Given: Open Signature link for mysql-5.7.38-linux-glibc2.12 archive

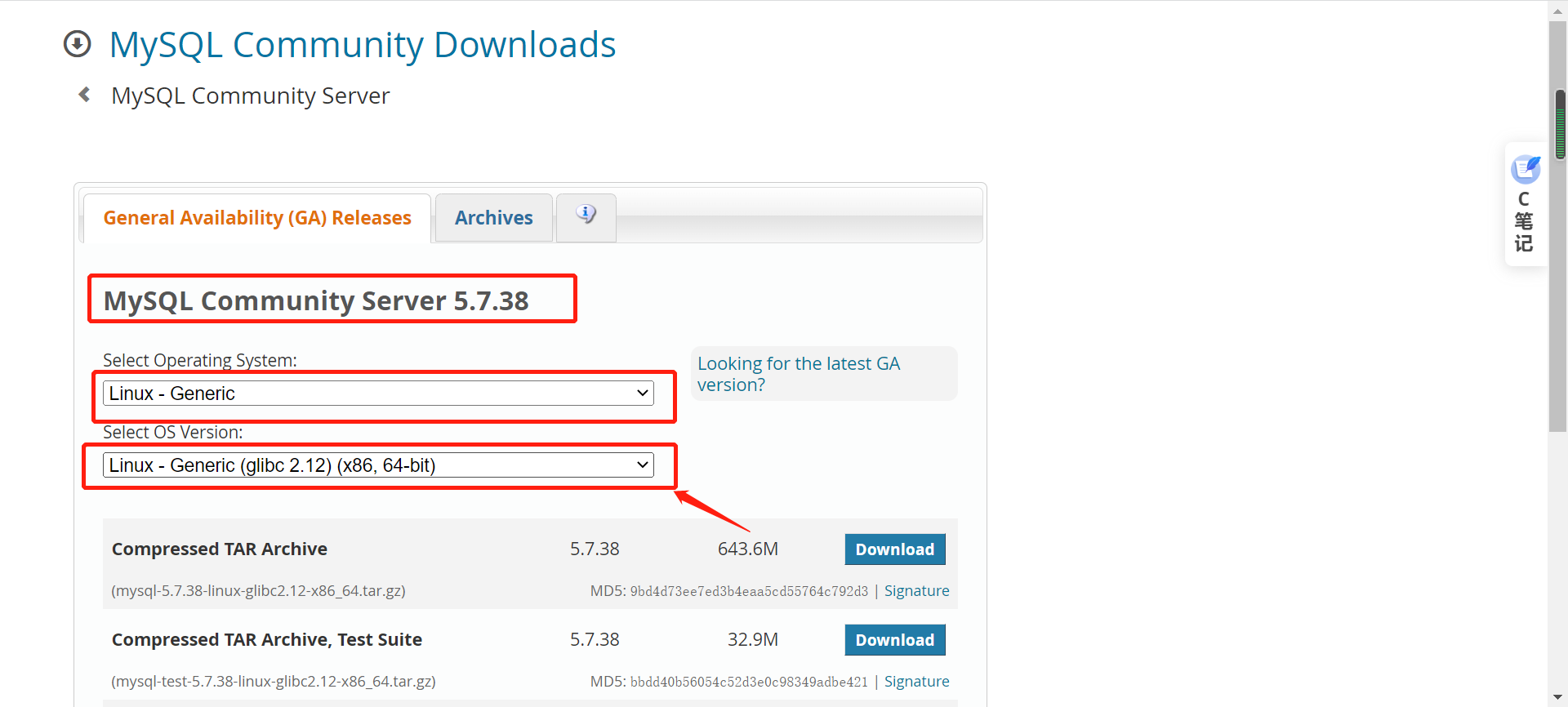Looking at the screenshot, I should point(916,591).
